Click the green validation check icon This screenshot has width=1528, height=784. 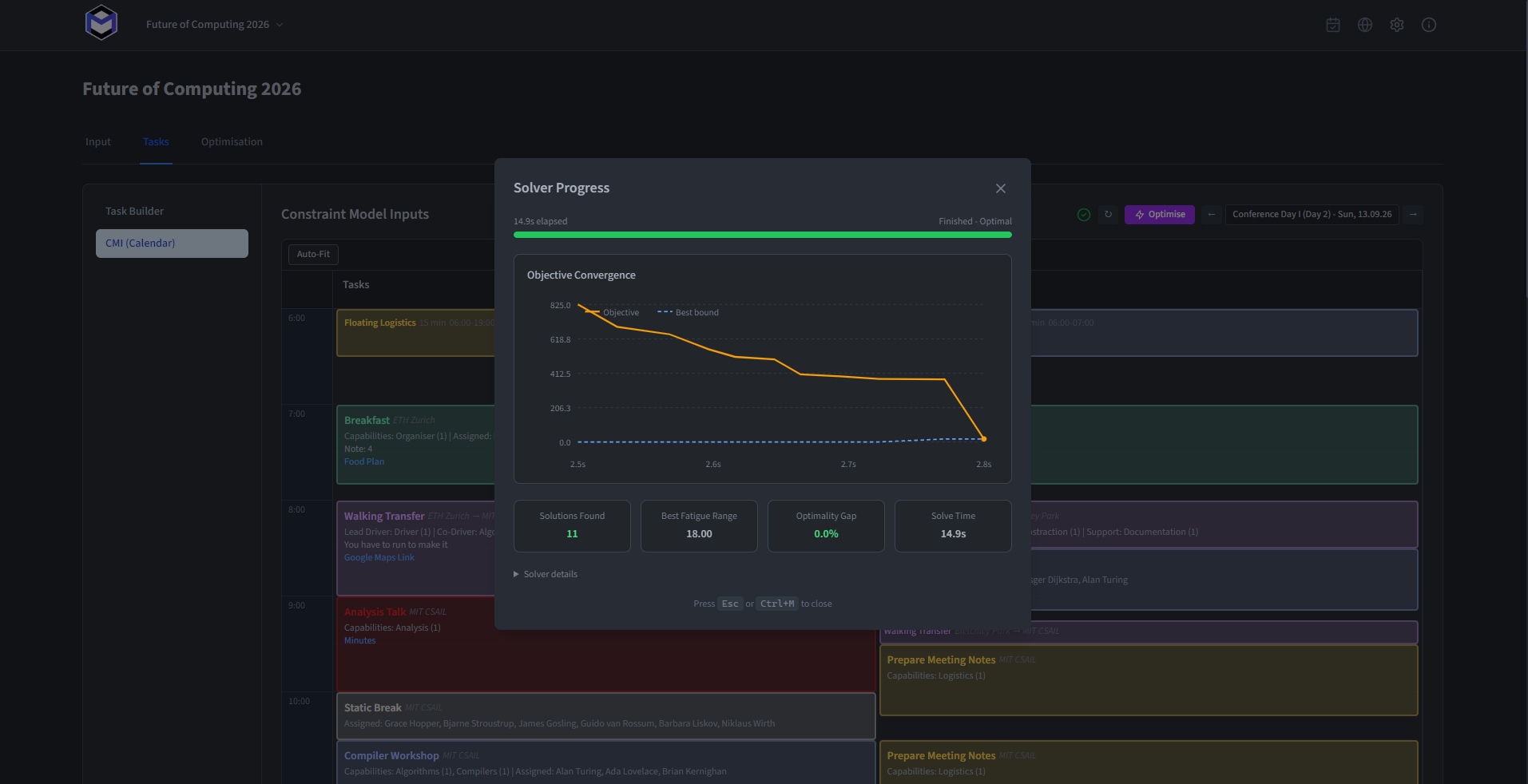pos(1084,215)
